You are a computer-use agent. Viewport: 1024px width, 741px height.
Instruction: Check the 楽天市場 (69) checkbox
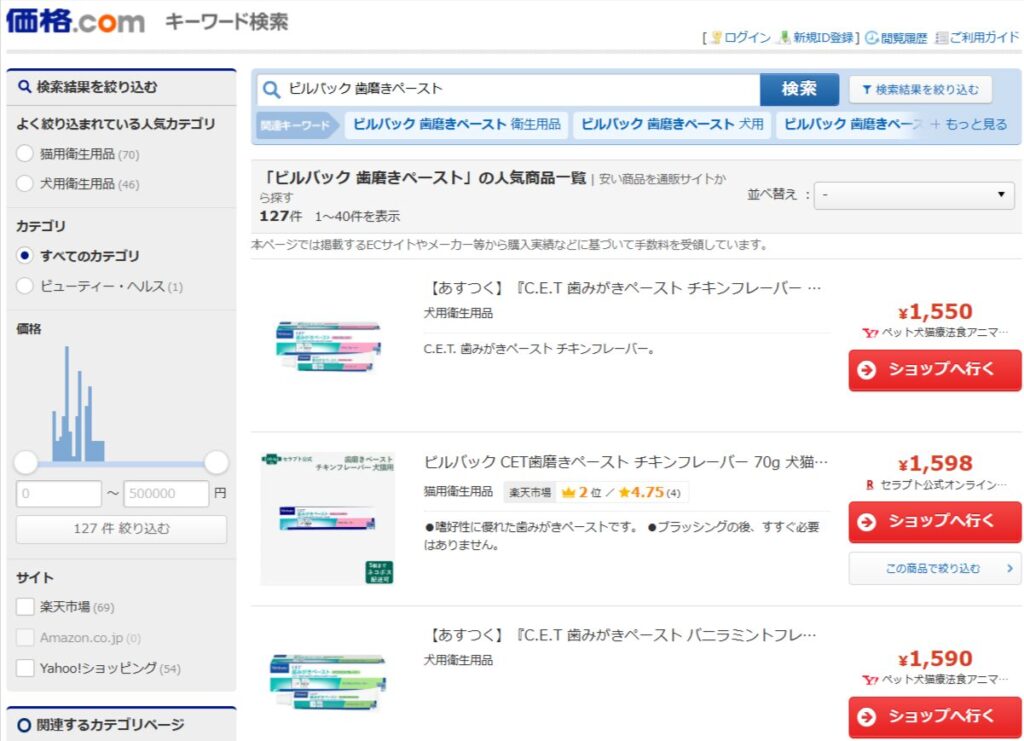click(x=25, y=607)
